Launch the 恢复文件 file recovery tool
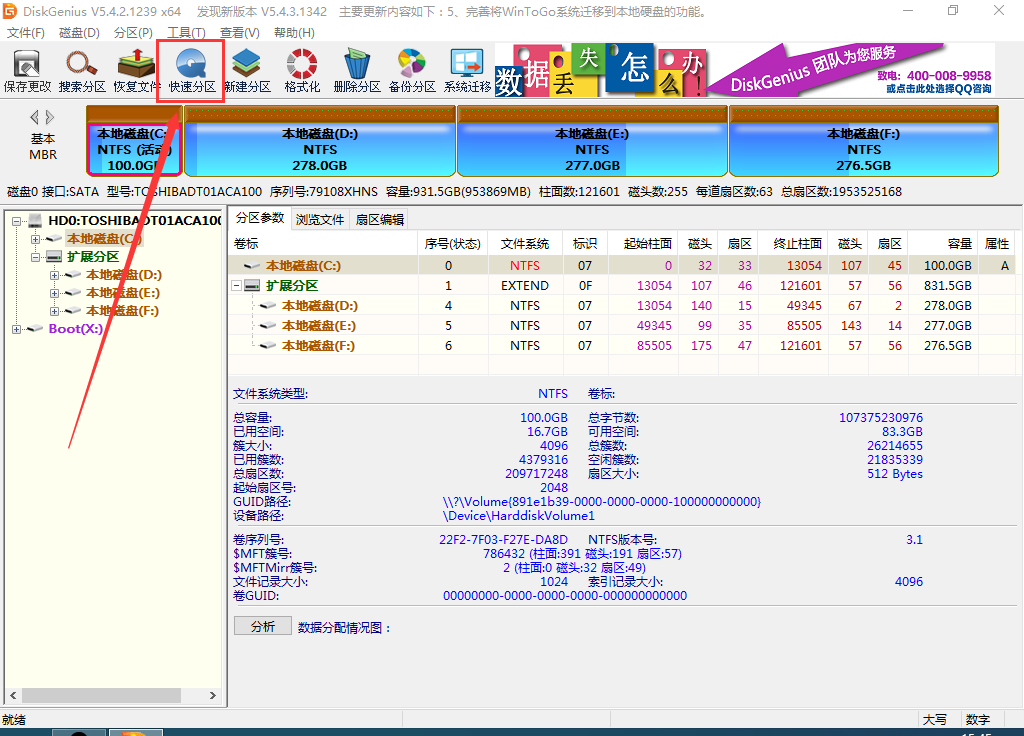This screenshot has width=1024, height=736. click(136, 71)
